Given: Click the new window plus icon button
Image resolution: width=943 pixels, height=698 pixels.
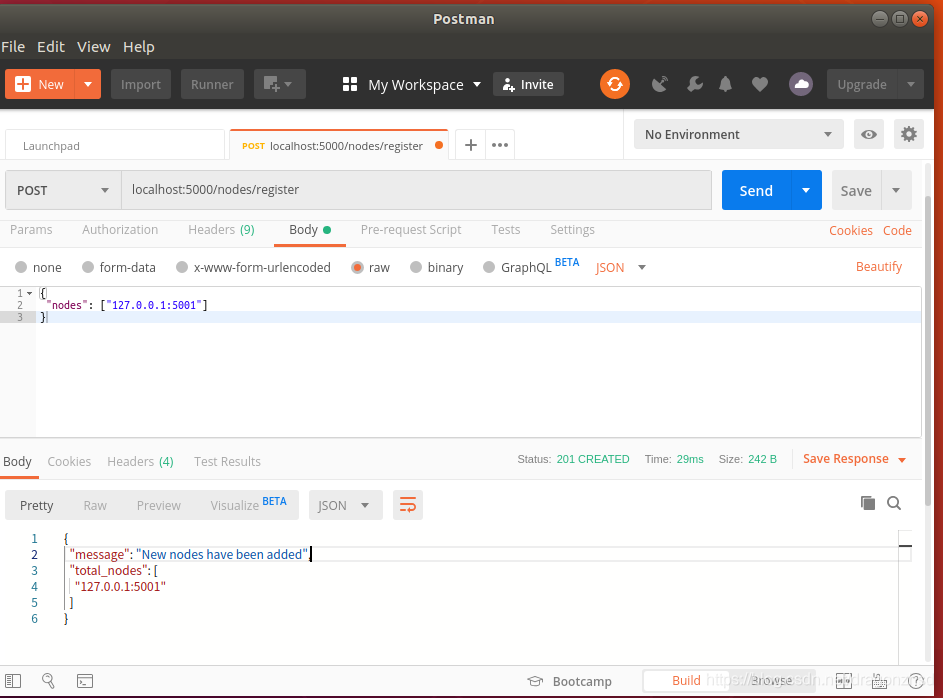Looking at the screenshot, I should pos(280,84).
